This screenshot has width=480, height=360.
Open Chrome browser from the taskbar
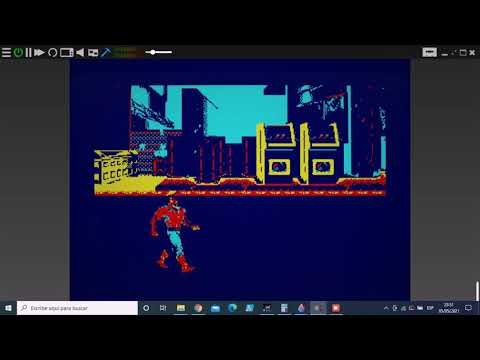tap(198, 308)
